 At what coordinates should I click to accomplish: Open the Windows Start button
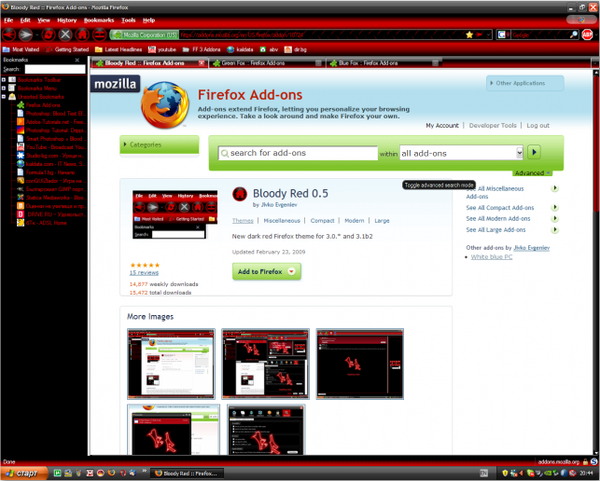[x=24, y=473]
